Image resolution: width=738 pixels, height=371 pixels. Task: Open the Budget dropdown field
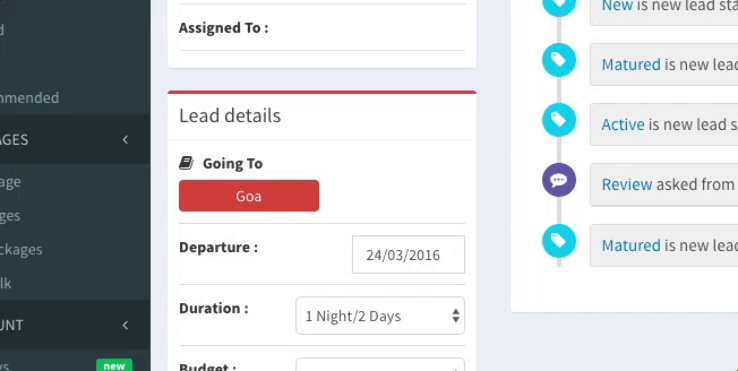tap(380, 364)
